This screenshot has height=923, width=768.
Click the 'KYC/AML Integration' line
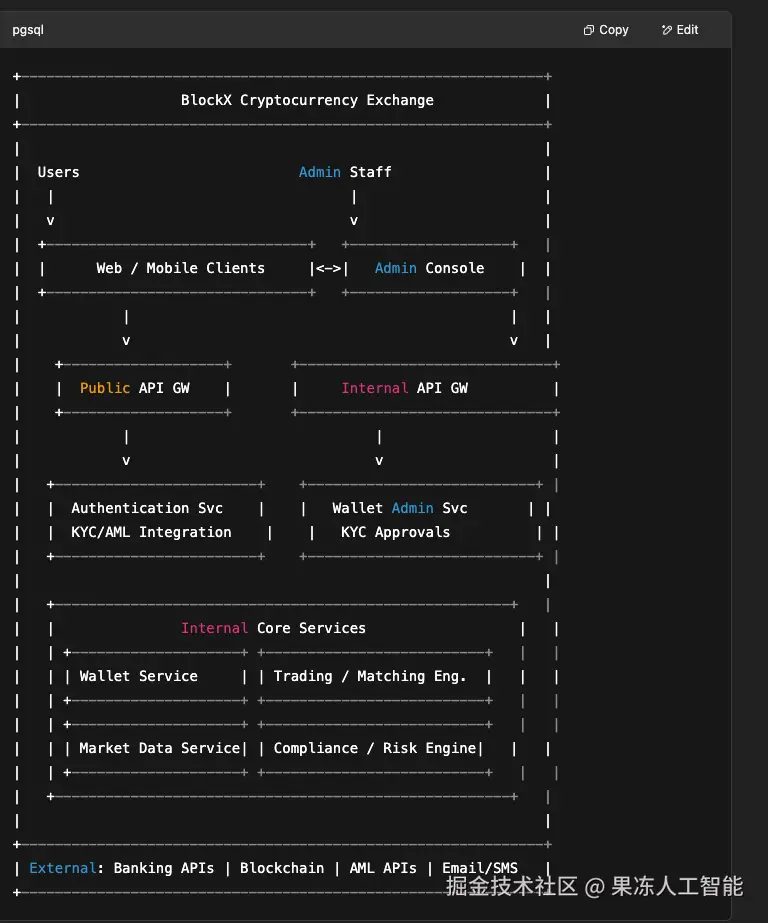(151, 532)
